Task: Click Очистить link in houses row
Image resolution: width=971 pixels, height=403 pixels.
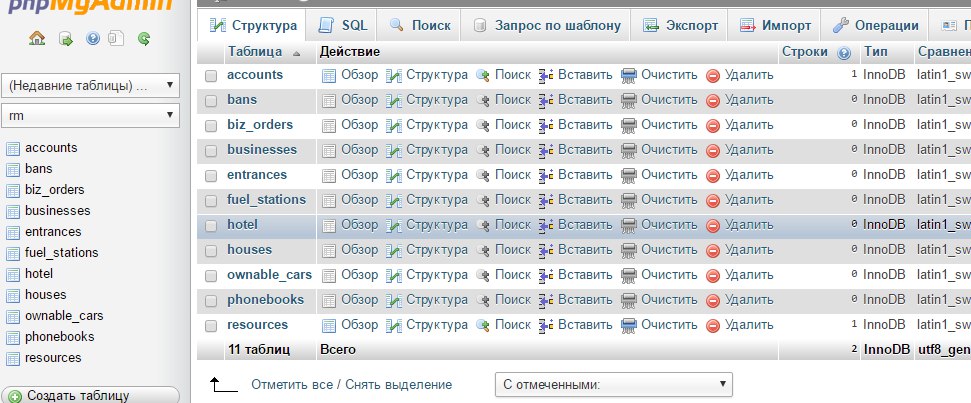Action: (669, 249)
